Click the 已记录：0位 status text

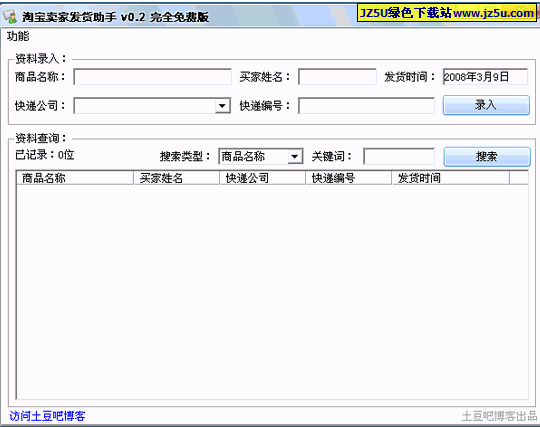click(44, 155)
